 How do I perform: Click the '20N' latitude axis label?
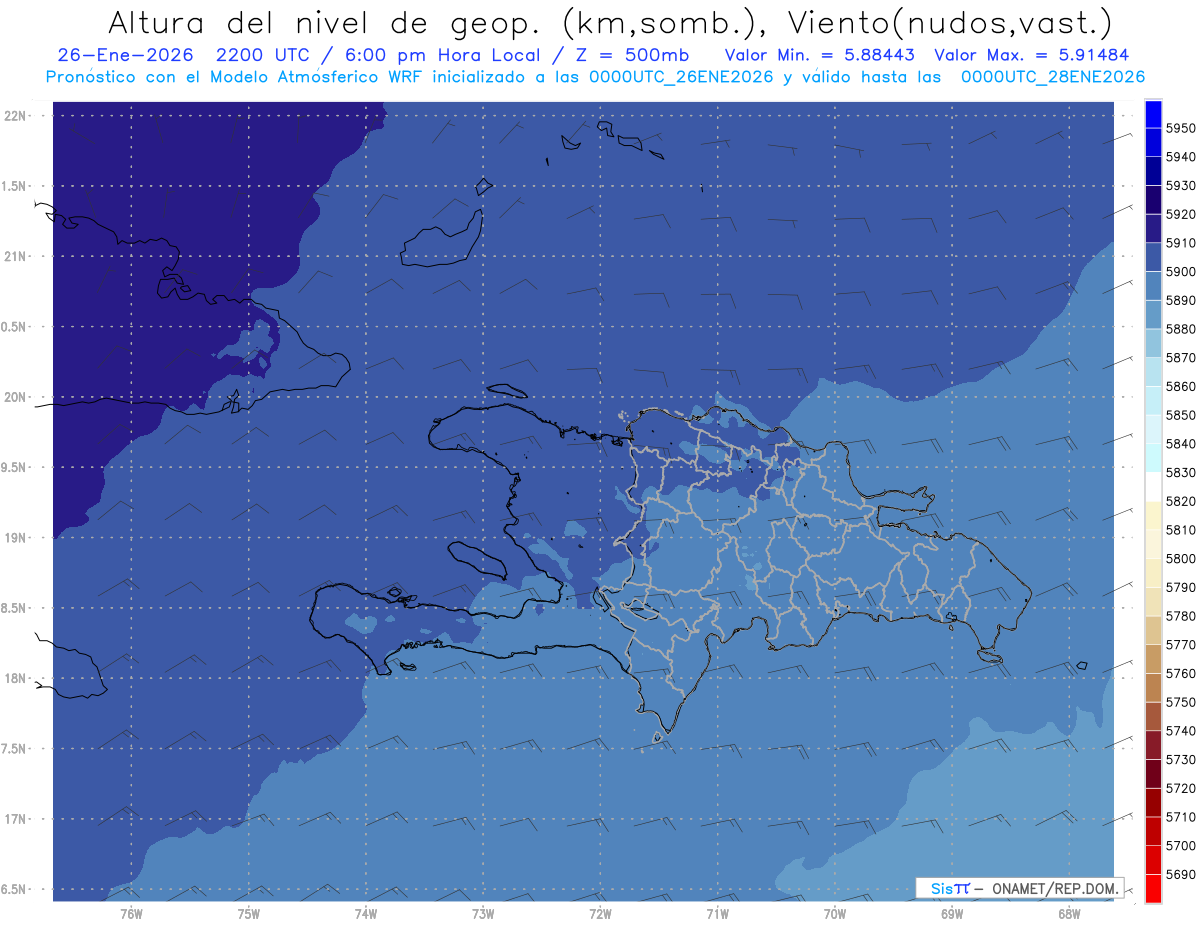click(14, 397)
